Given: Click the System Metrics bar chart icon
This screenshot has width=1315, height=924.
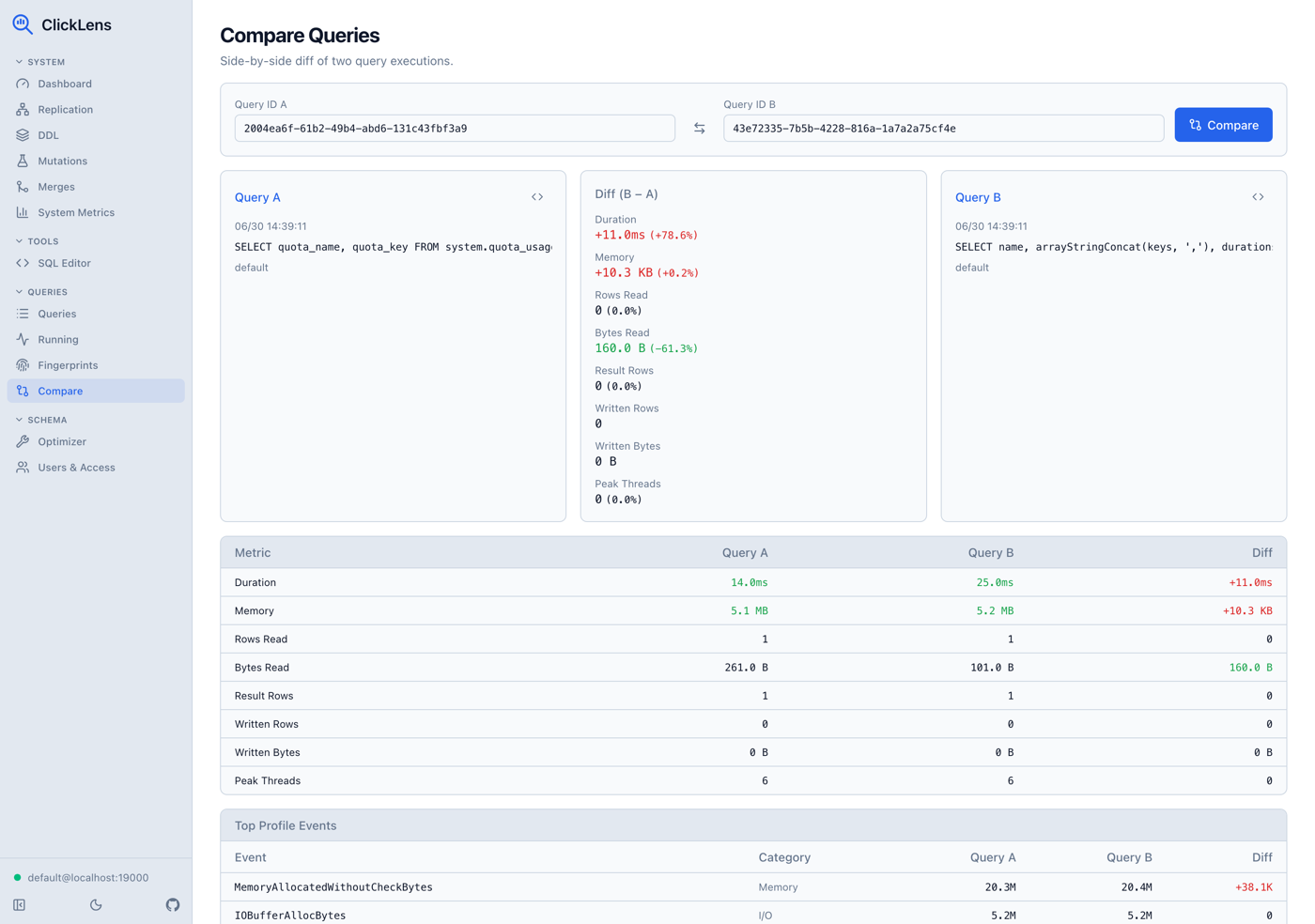Looking at the screenshot, I should click(x=23, y=212).
